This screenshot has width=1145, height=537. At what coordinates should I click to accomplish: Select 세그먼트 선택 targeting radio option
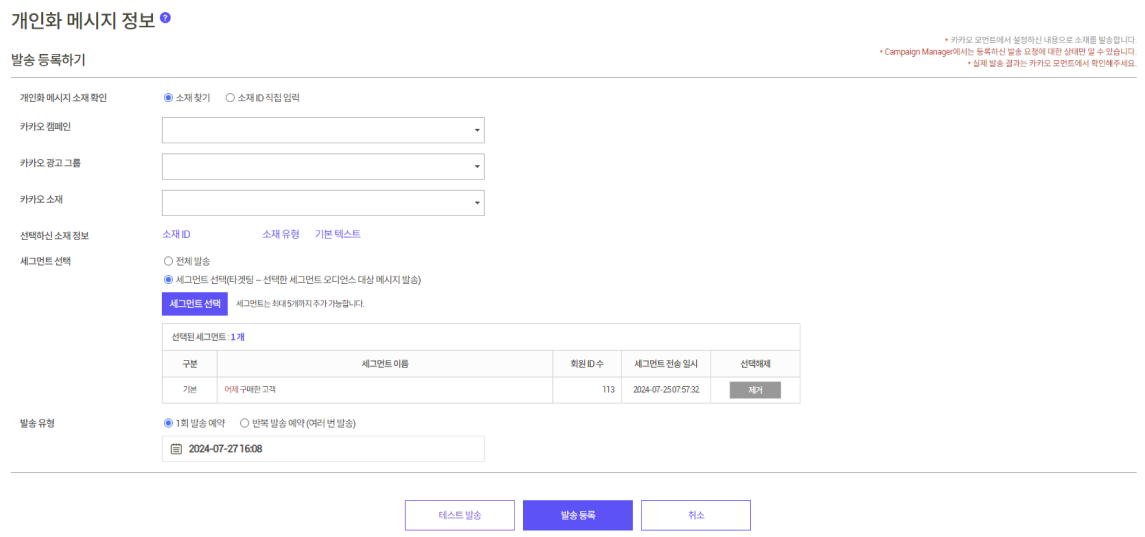(x=168, y=280)
